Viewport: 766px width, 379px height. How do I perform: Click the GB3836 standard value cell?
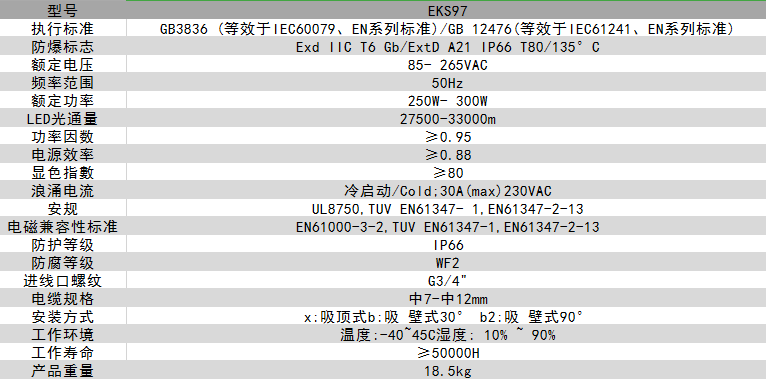tap(446, 29)
